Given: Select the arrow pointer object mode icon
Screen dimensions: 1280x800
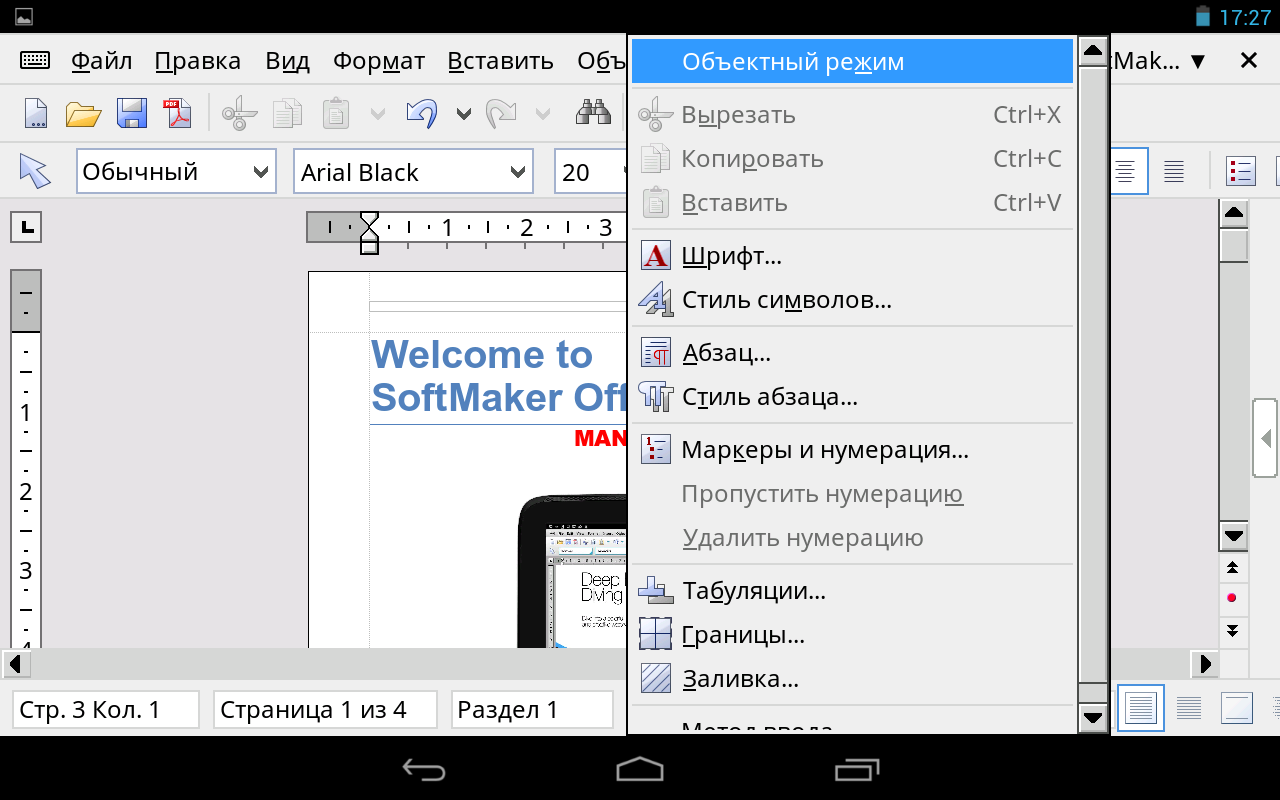Looking at the screenshot, I should pyautogui.click(x=35, y=171).
